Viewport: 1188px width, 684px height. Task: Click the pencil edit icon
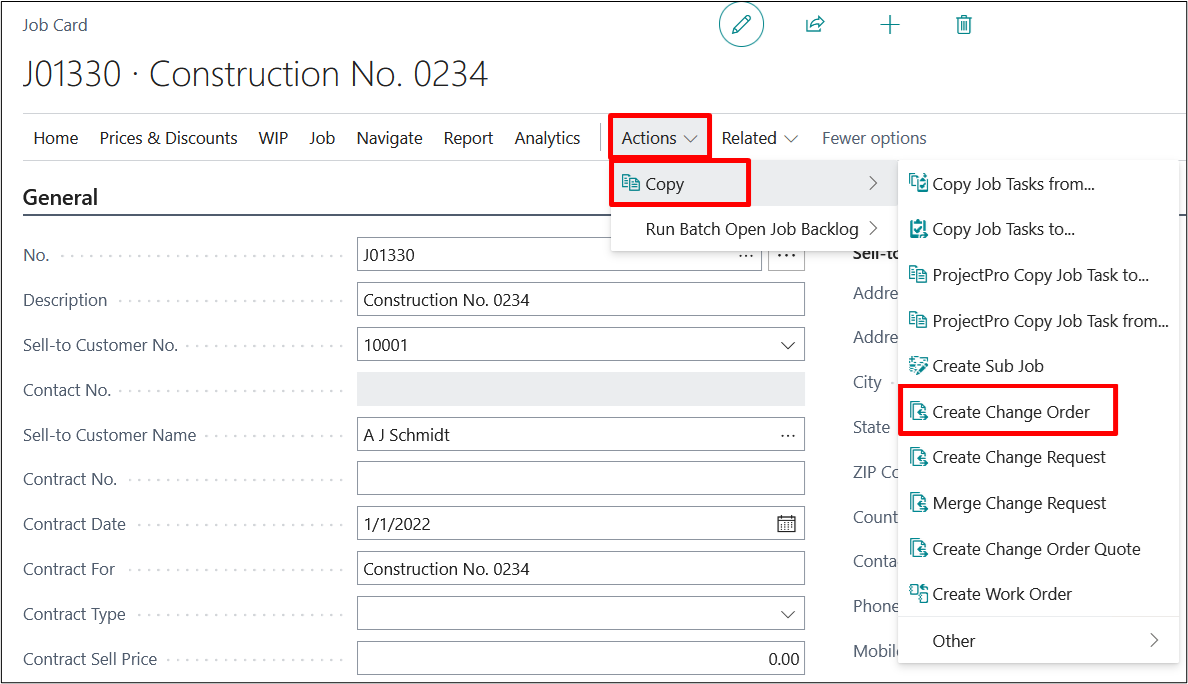[x=741, y=25]
